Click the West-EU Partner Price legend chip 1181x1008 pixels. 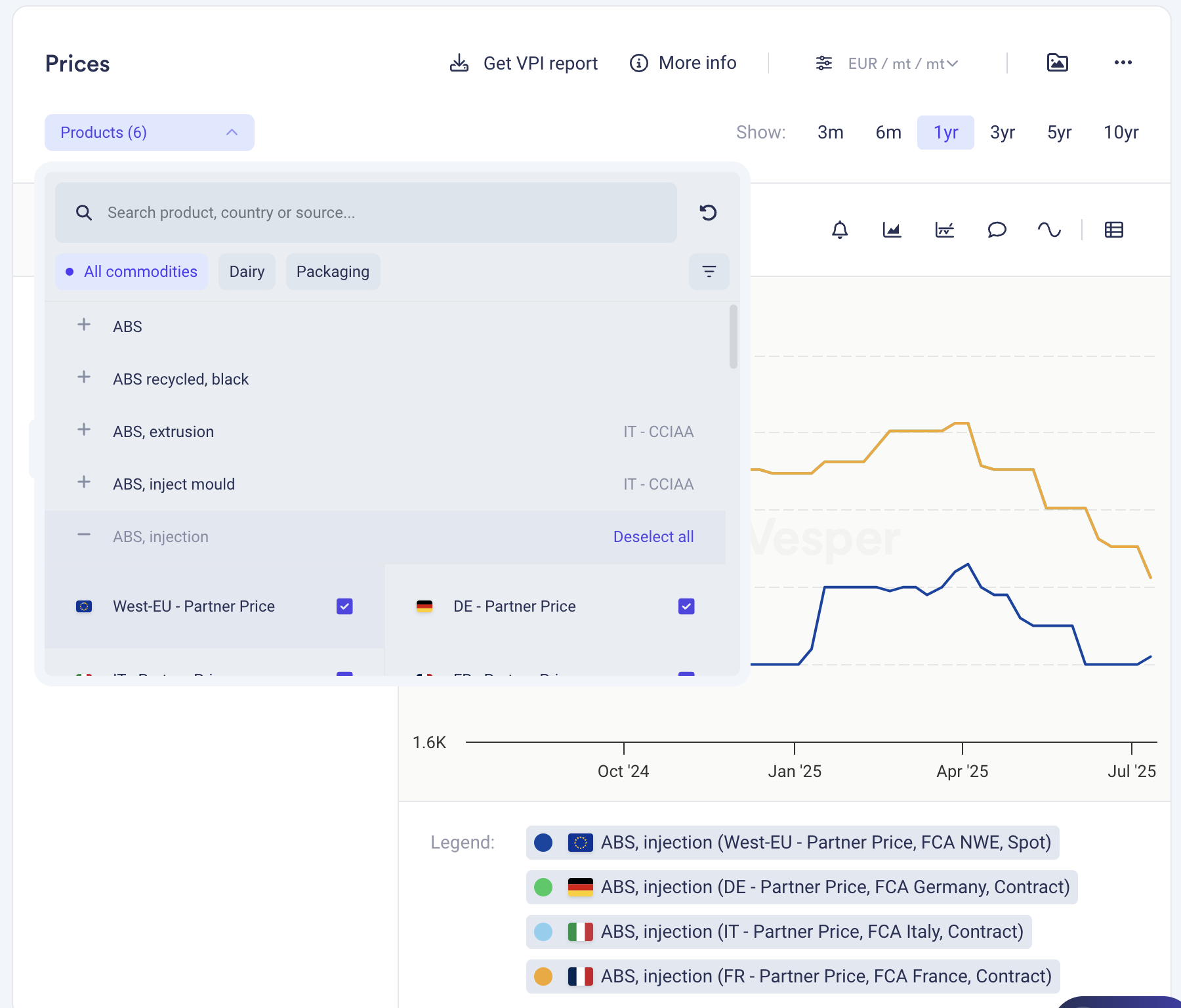tap(793, 843)
